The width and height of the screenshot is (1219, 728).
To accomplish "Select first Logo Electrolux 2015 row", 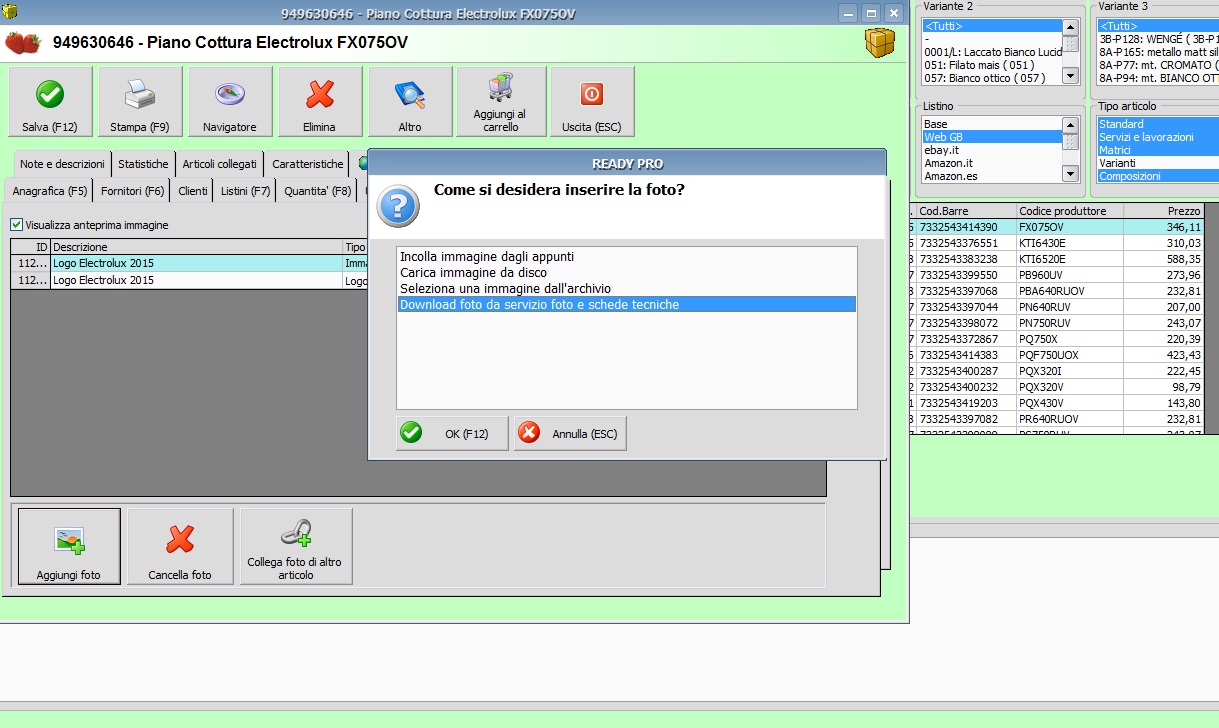I will [188, 263].
